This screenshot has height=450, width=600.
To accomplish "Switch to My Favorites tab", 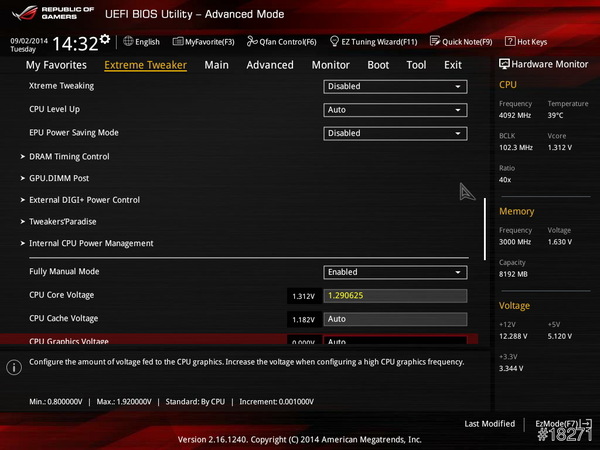I will coord(56,65).
